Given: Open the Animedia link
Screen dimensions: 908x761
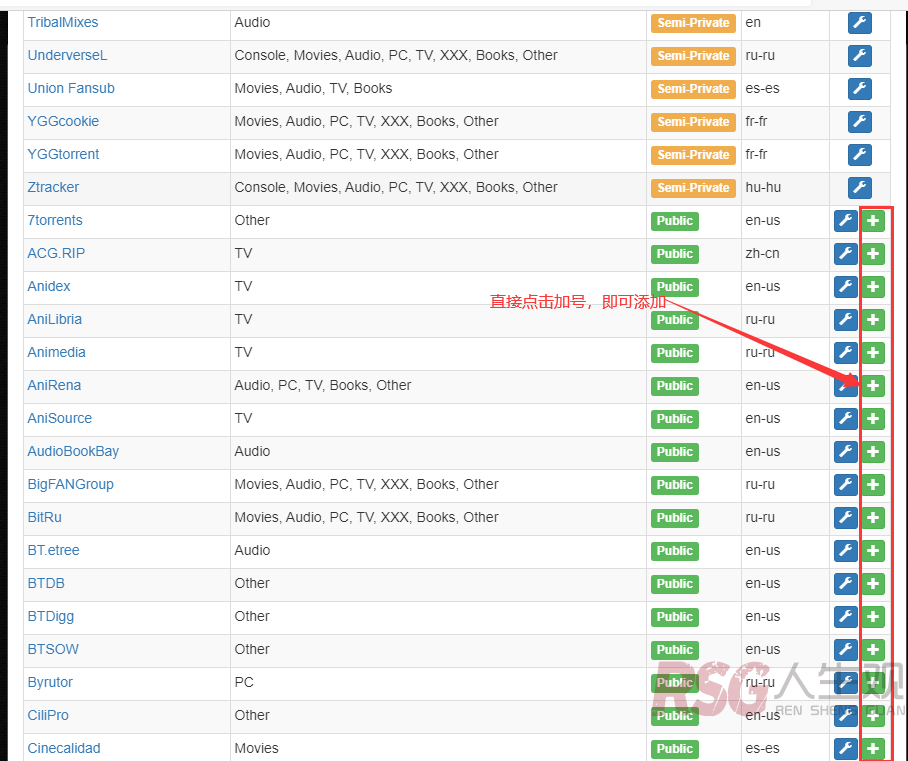Looking at the screenshot, I should click(x=56, y=353).
